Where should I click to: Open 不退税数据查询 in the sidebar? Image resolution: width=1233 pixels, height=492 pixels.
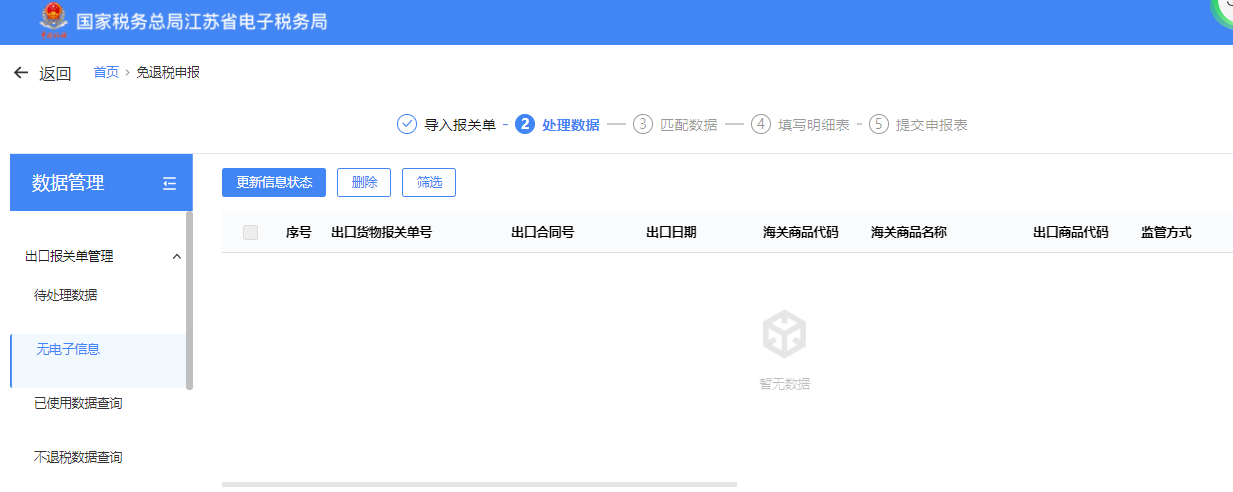78,457
